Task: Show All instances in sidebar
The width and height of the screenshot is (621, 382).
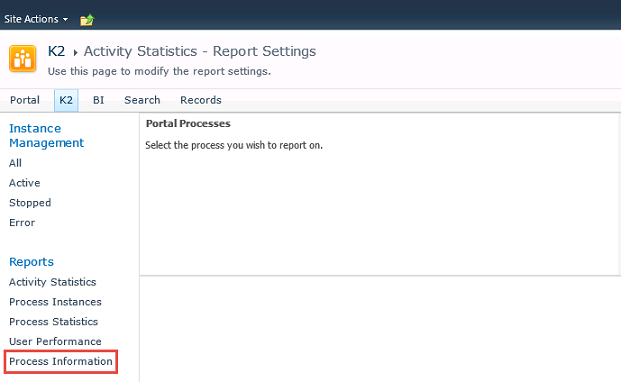Action: (15, 163)
